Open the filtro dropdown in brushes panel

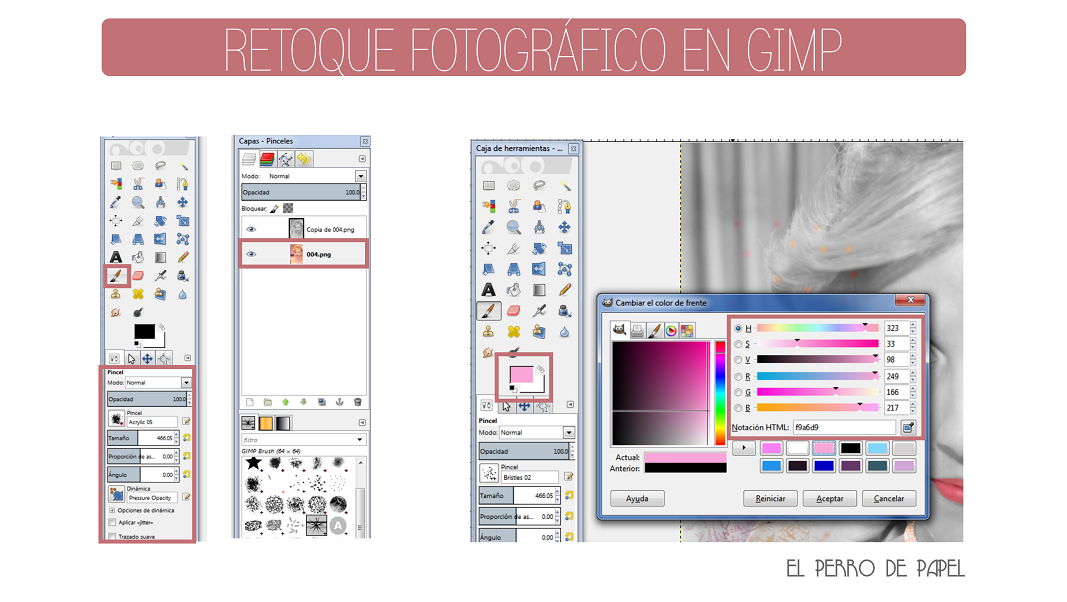[359, 440]
